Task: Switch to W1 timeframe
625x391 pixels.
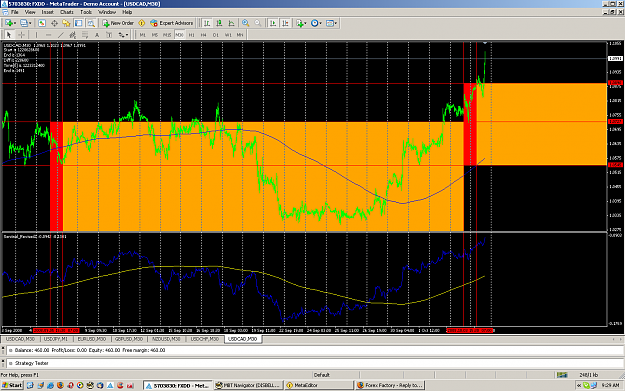Action: (228, 35)
